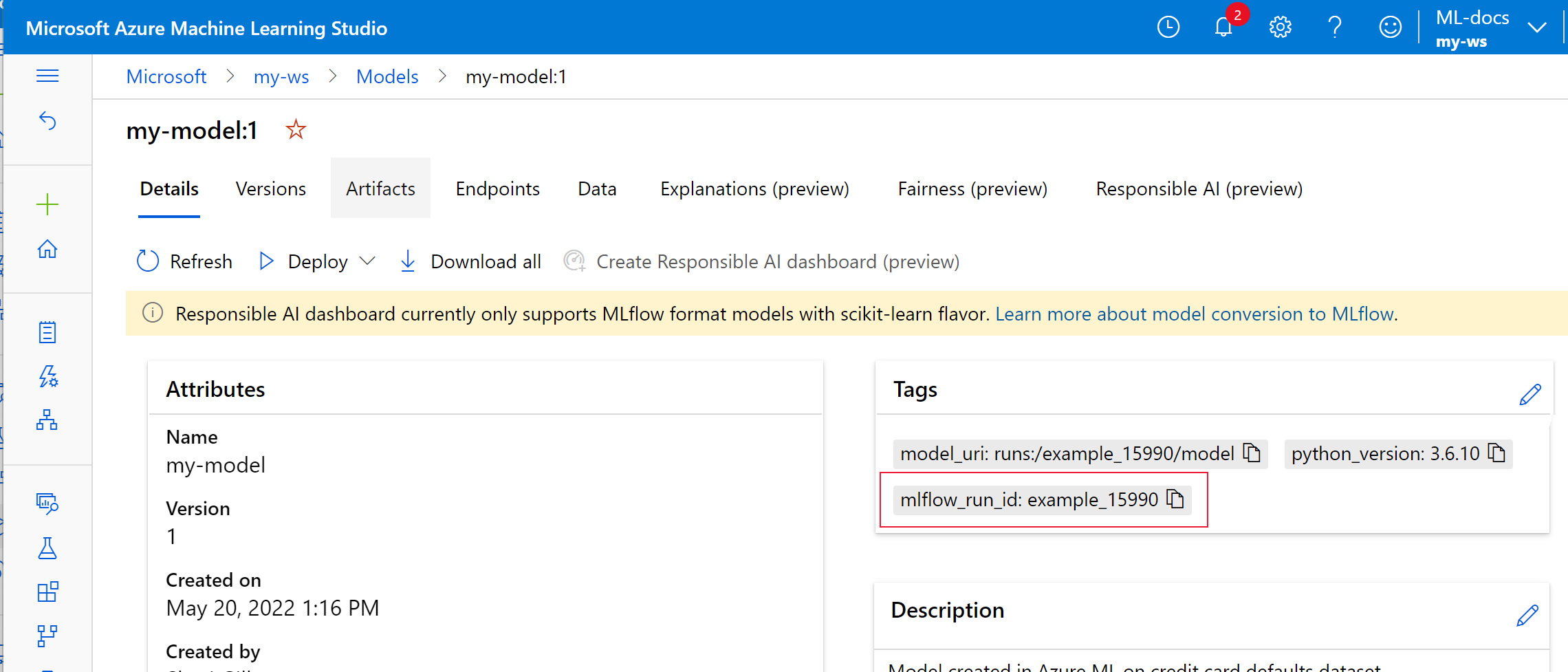Open the ML-docs workspace switcher dropdown
This screenshot has height=672, width=1568.
tap(1538, 28)
